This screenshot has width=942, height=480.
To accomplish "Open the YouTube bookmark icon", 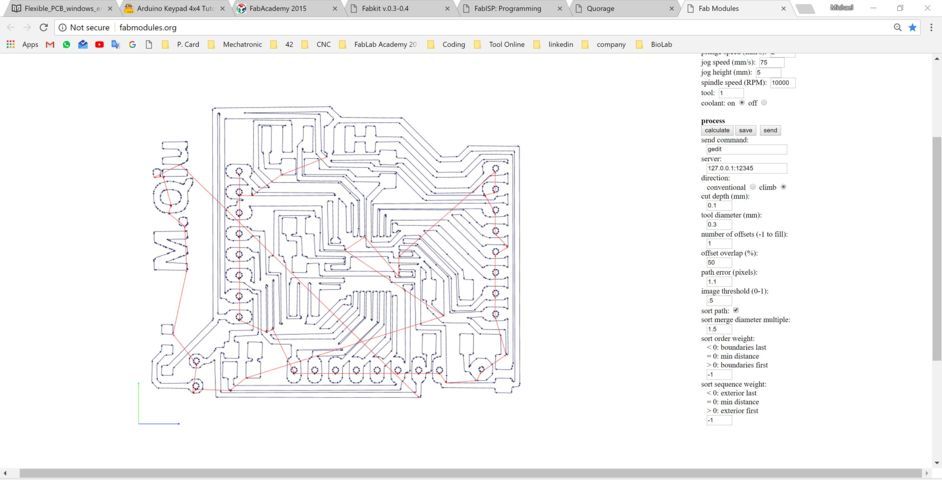I will coord(99,44).
